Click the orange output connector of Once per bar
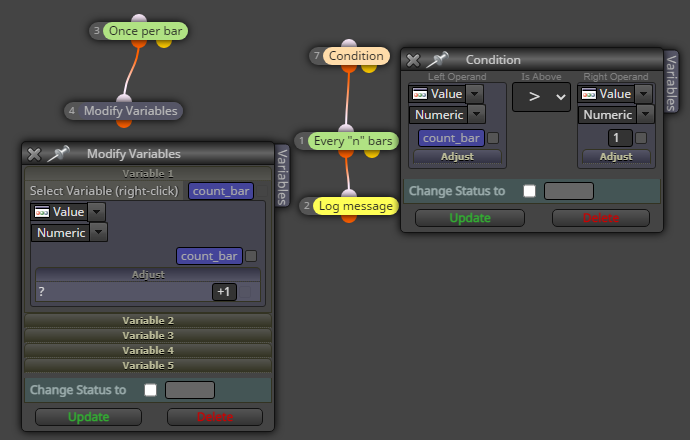Image resolution: width=690 pixels, height=440 pixels. tap(139, 44)
